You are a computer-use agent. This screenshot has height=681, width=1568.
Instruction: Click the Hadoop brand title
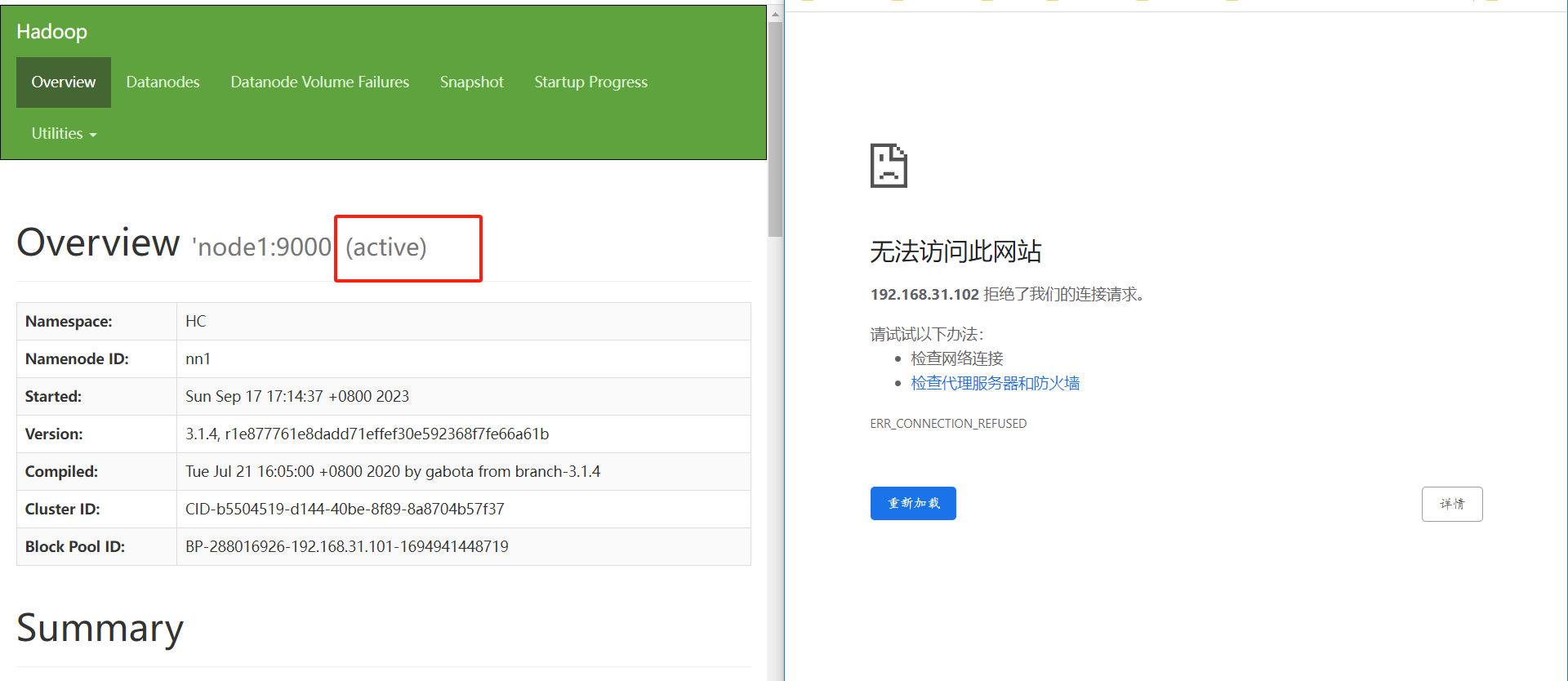51,32
